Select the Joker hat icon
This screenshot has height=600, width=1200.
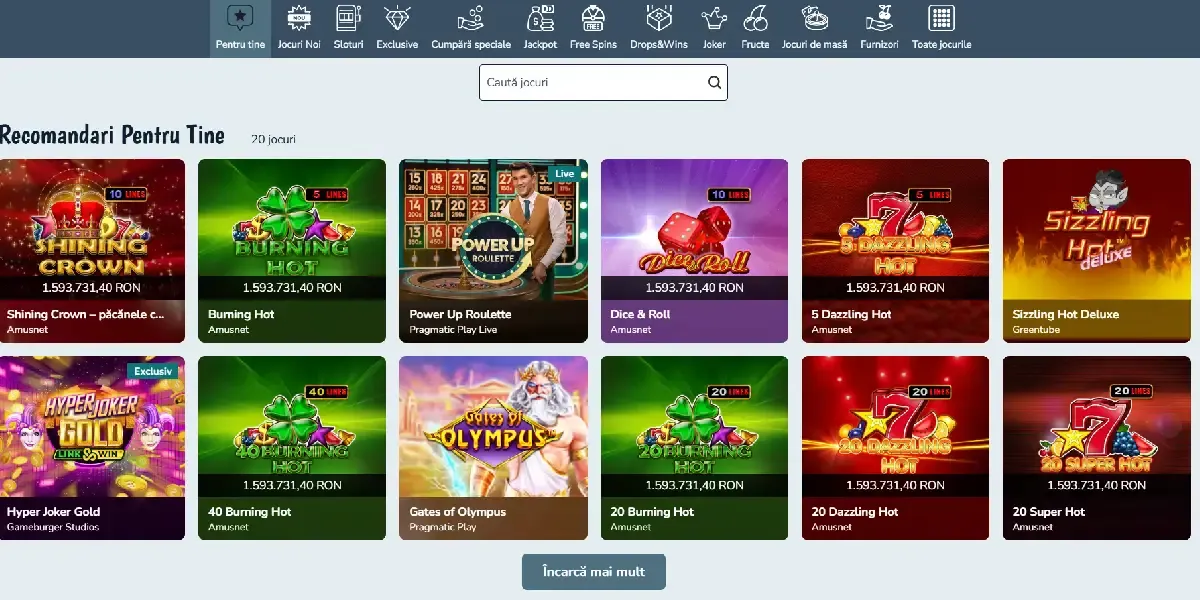(x=714, y=18)
